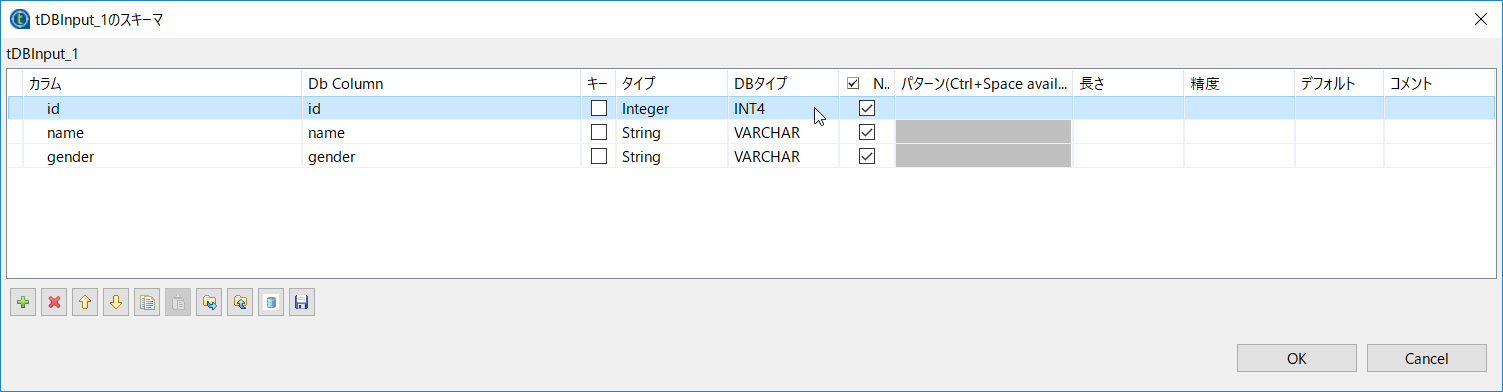Viewport: 1503px width, 392px height.
Task: Click the default cell for name row
Action: click(1339, 132)
